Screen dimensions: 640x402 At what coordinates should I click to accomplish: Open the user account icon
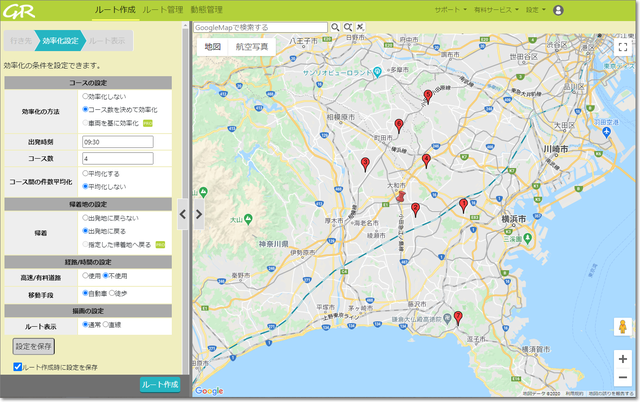(x=558, y=10)
